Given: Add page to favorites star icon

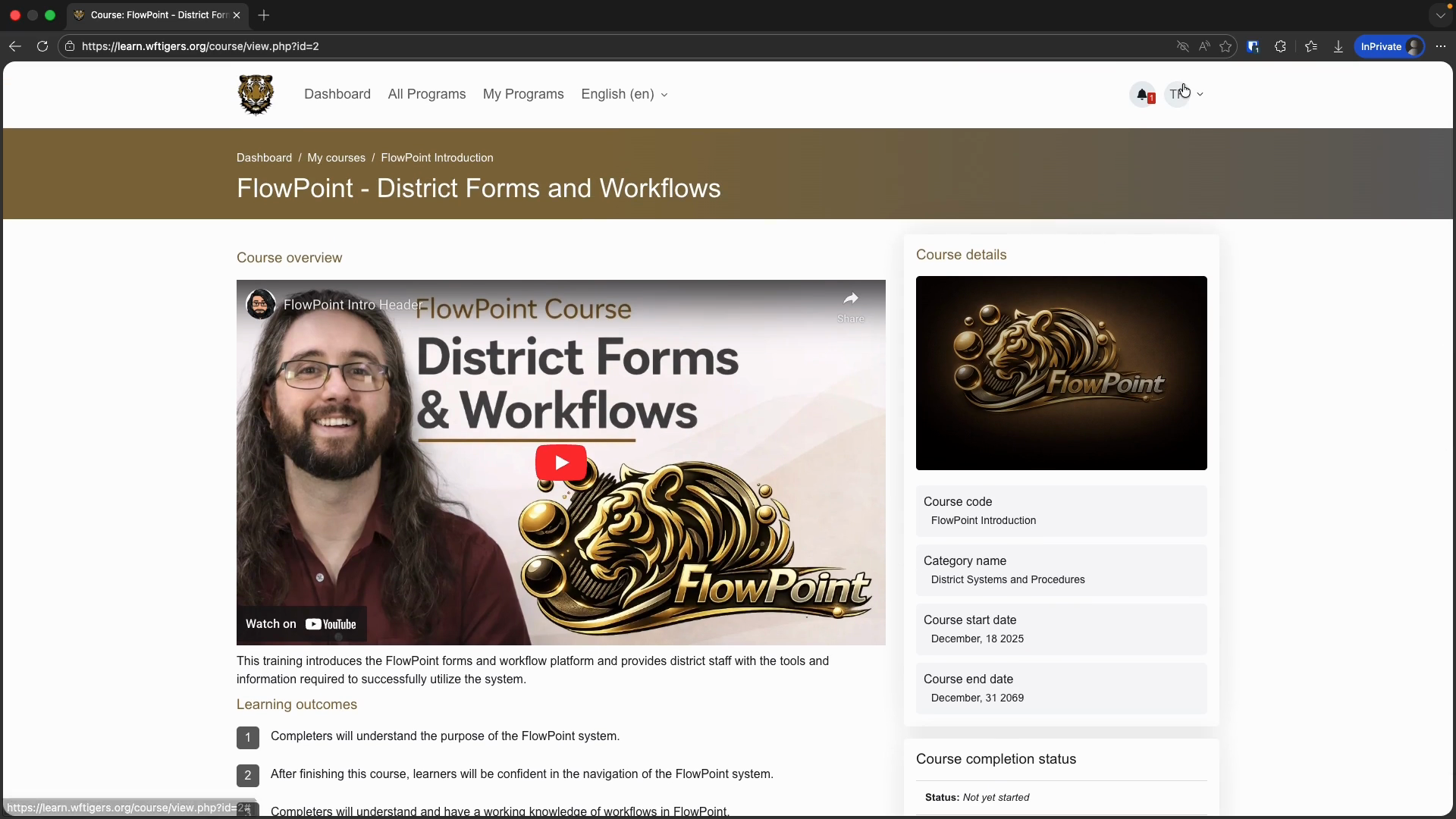Looking at the screenshot, I should (1225, 46).
